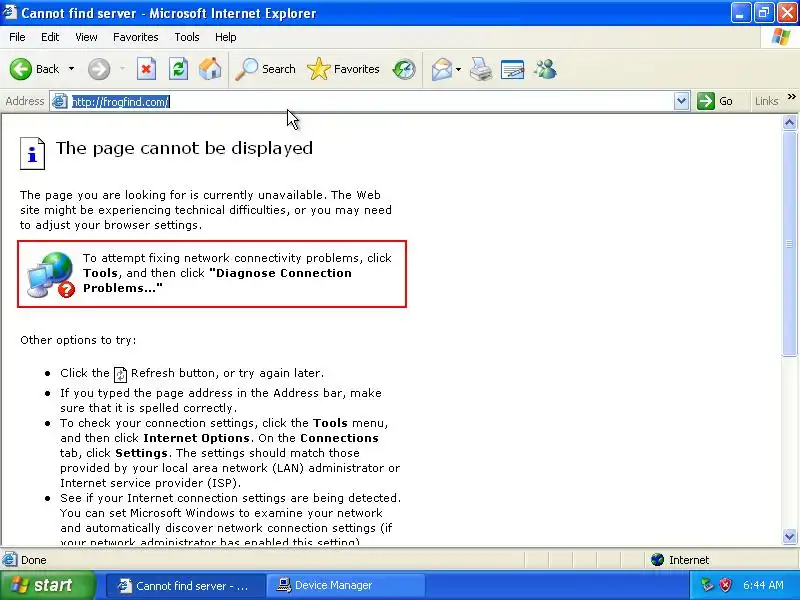Click the Stop loading red X icon
This screenshot has width=800, height=600.
coord(146,69)
